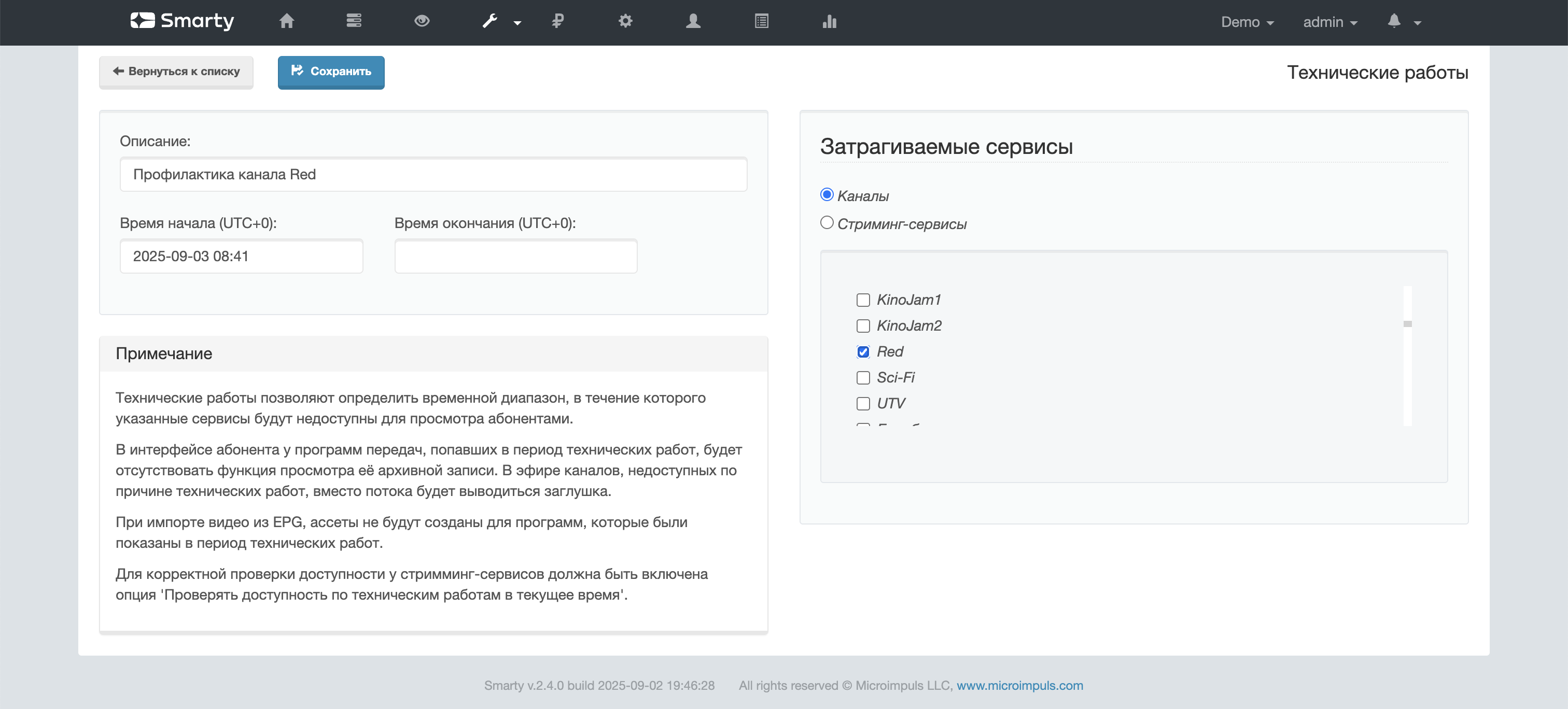Click the Примечание panel header
Image resolution: width=1568 pixels, height=709 pixels.
point(433,353)
